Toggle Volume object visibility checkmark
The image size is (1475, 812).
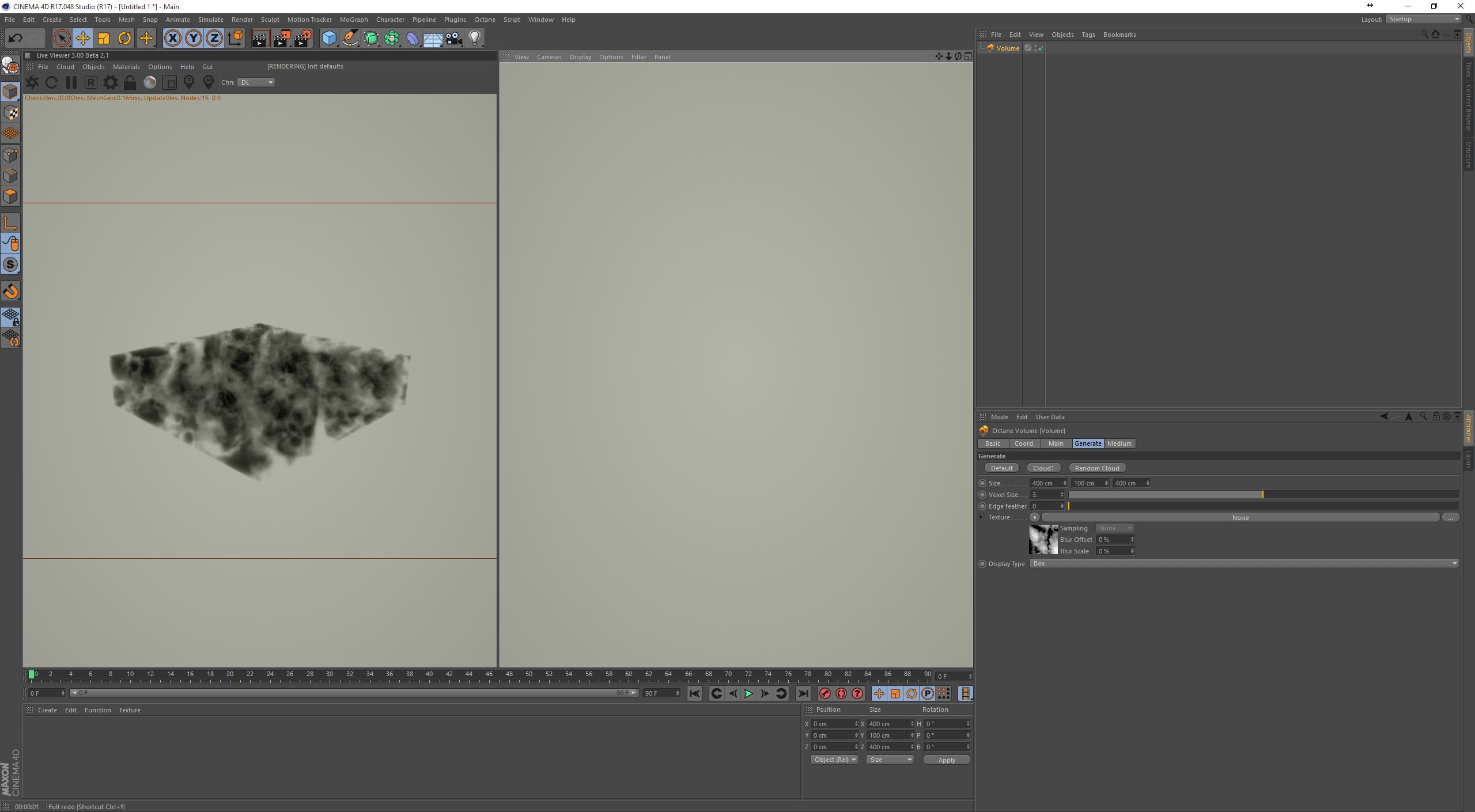click(x=1041, y=48)
